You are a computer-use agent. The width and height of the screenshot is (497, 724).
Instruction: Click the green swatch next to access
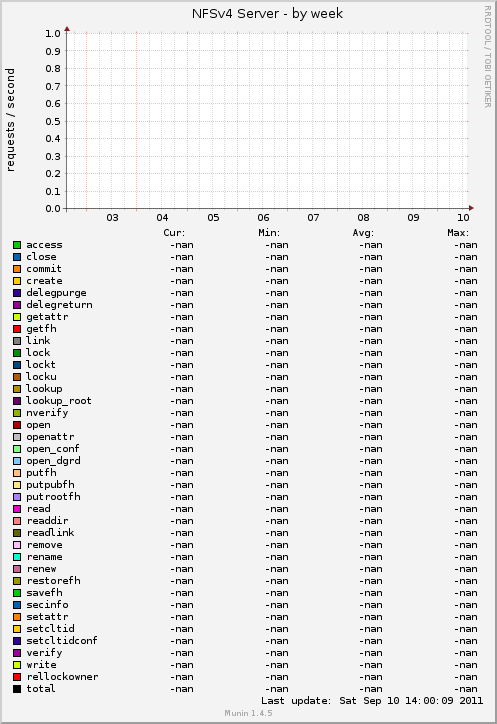tap(17, 245)
